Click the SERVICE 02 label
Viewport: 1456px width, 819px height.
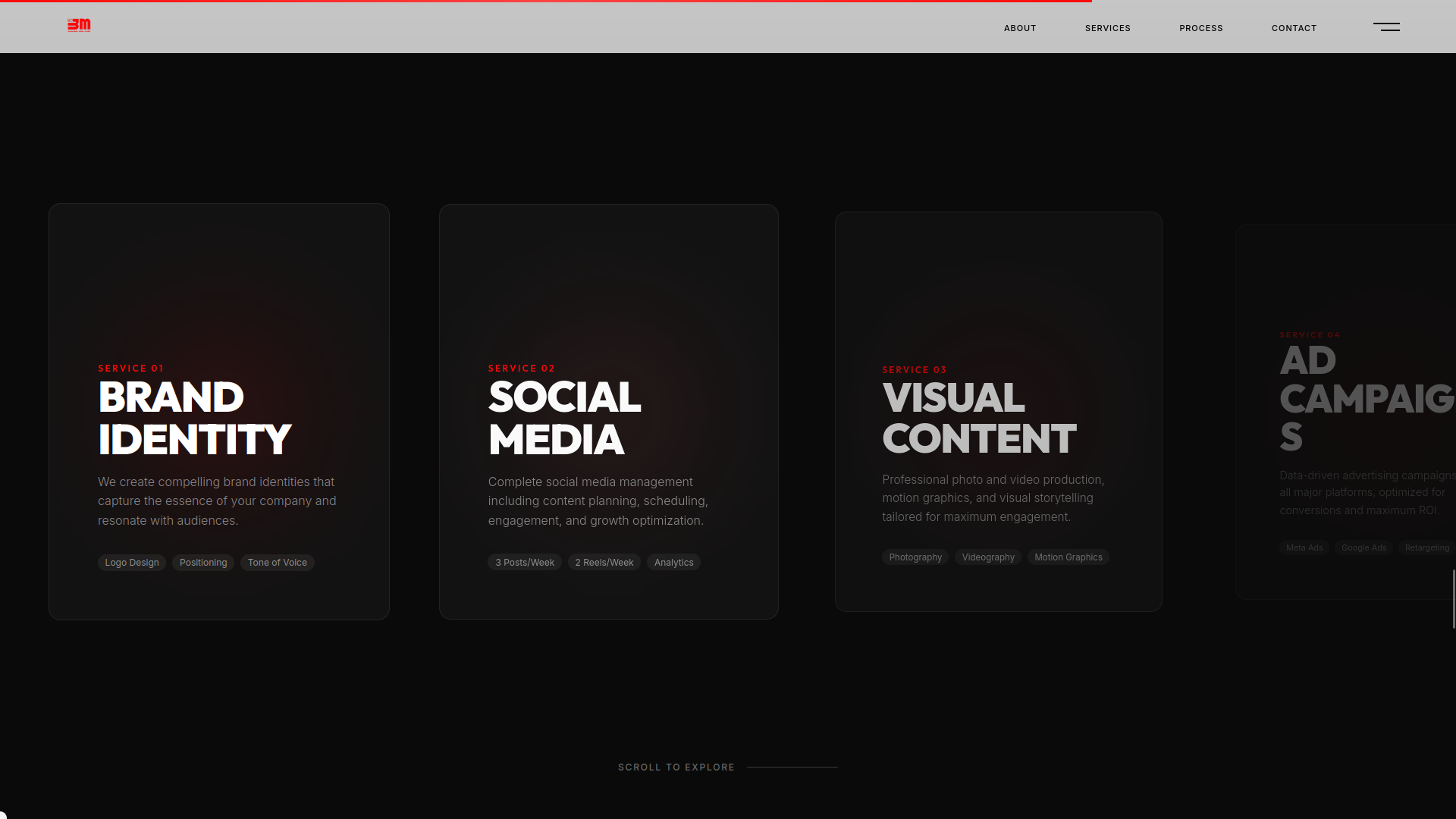(522, 369)
